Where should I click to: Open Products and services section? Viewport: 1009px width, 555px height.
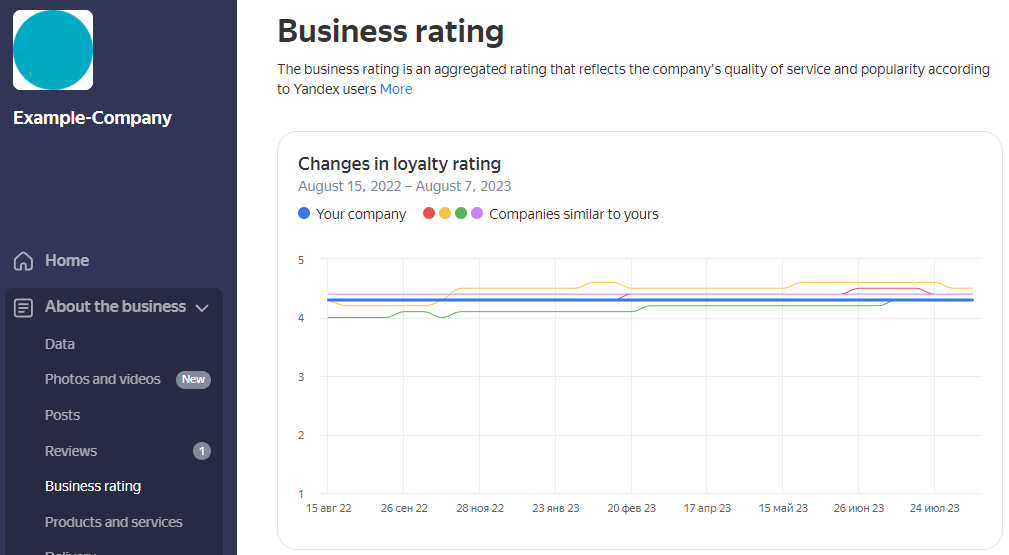coord(114,522)
